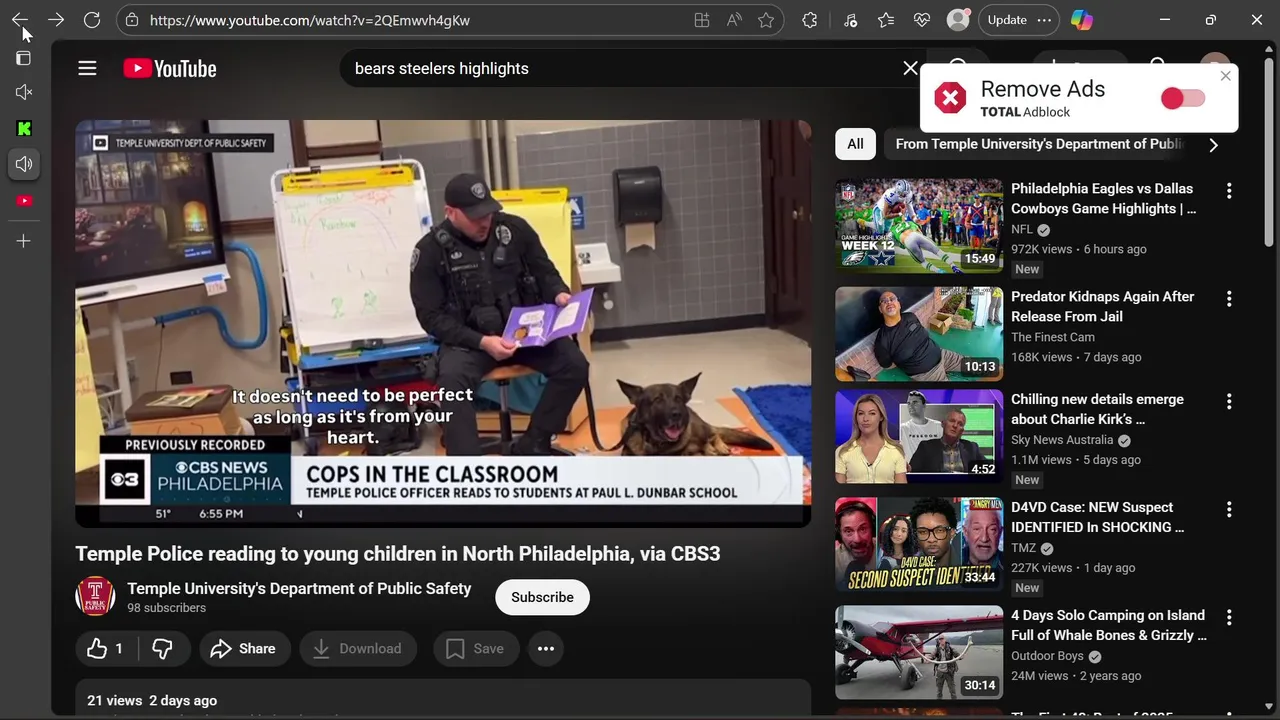Open Copilot sidebar icon
Image resolution: width=1280 pixels, height=720 pixels.
1081,20
